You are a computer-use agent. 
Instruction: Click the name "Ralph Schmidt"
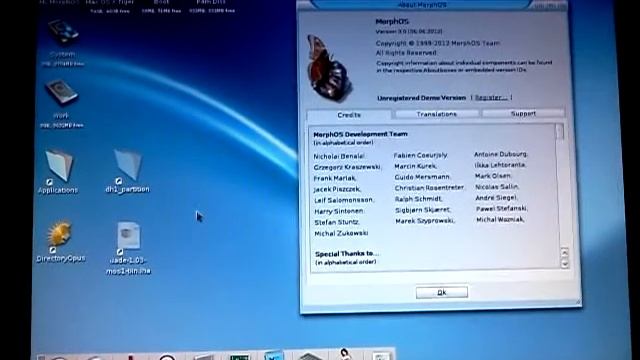click(x=418, y=199)
